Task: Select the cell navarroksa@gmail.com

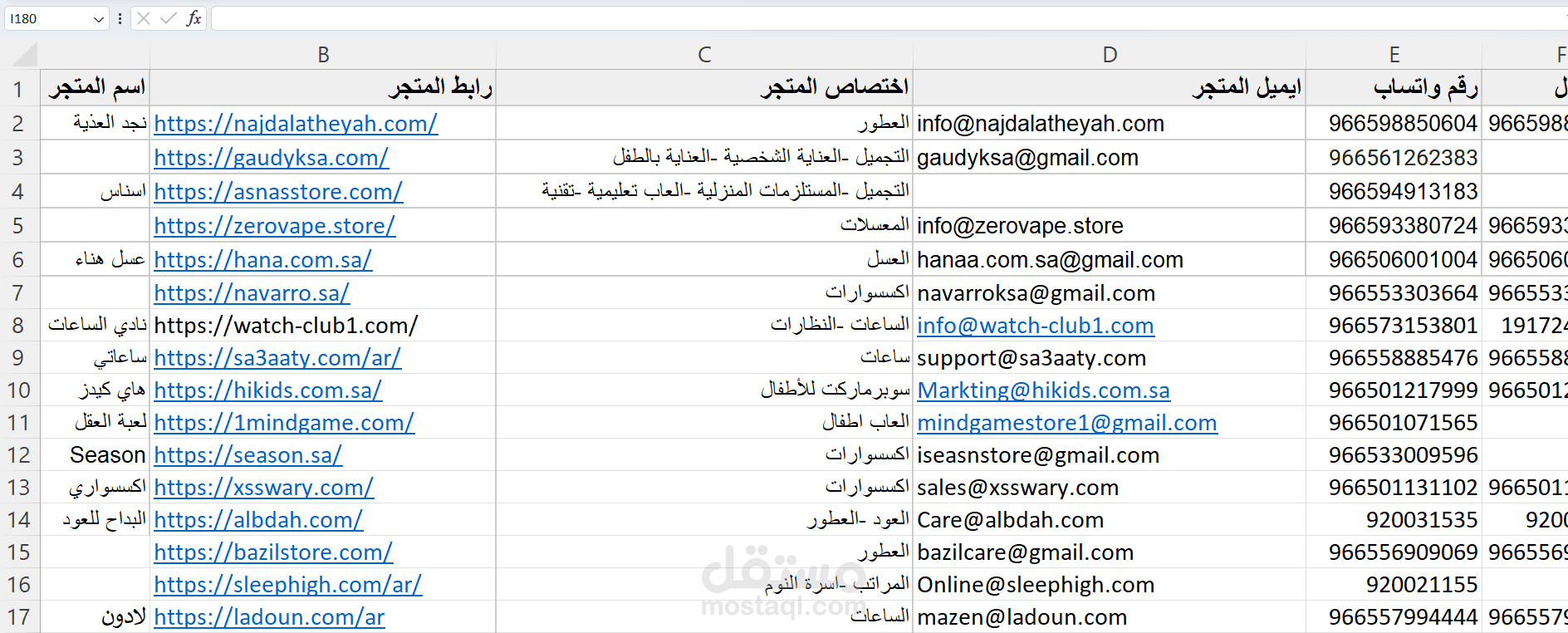Action: point(1110,293)
